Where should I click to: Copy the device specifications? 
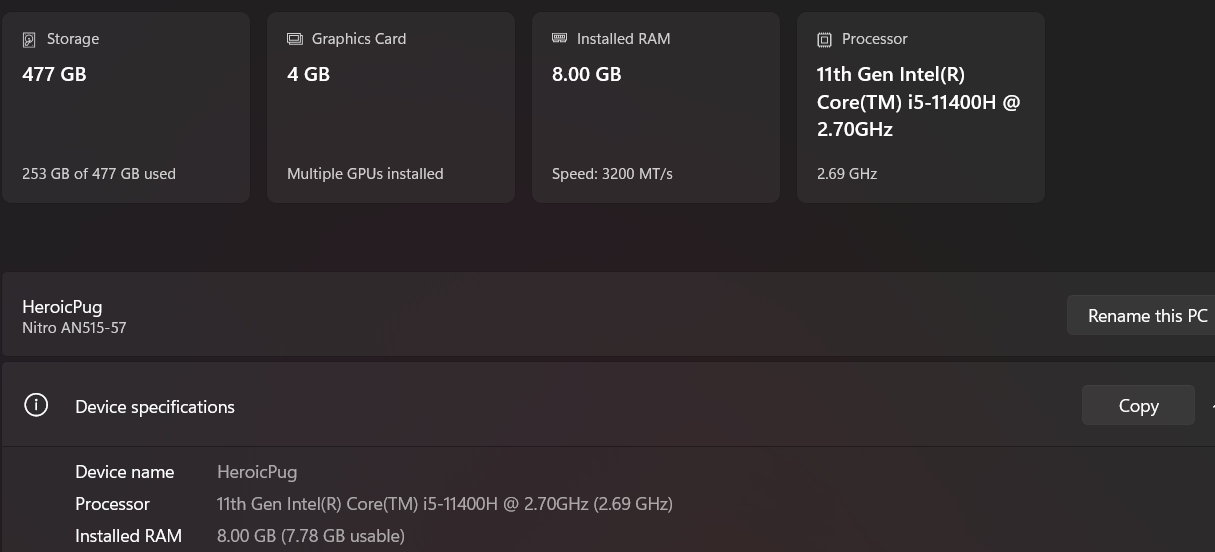(1138, 406)
